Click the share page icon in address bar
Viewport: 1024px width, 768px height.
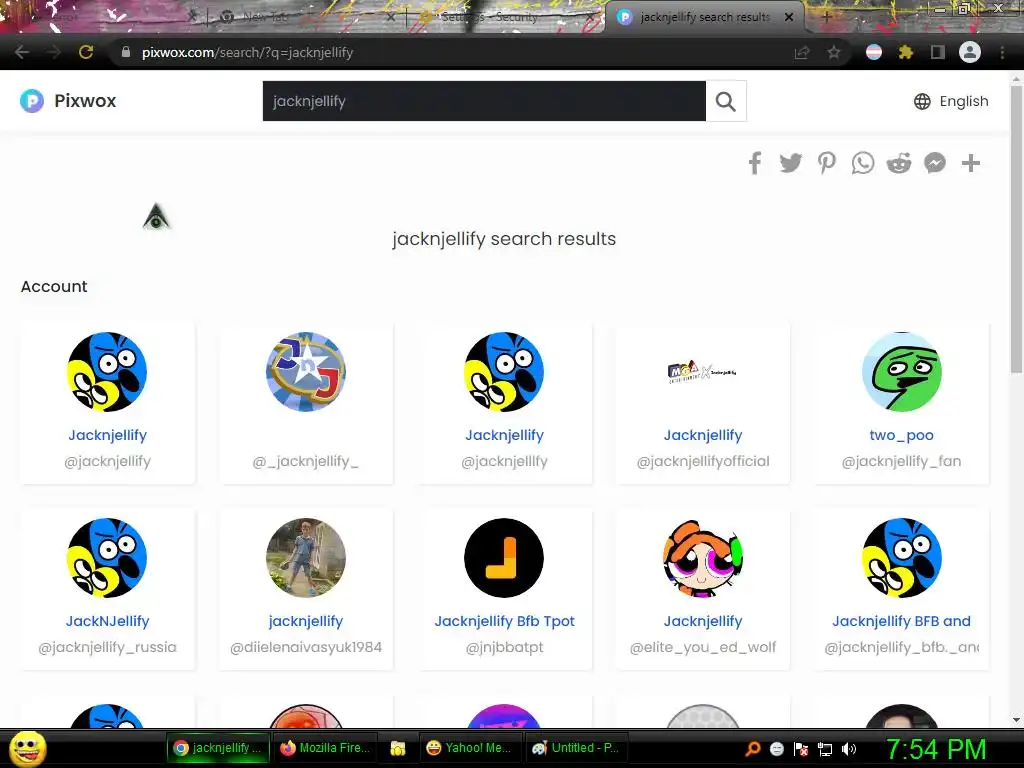coord(802,52)
